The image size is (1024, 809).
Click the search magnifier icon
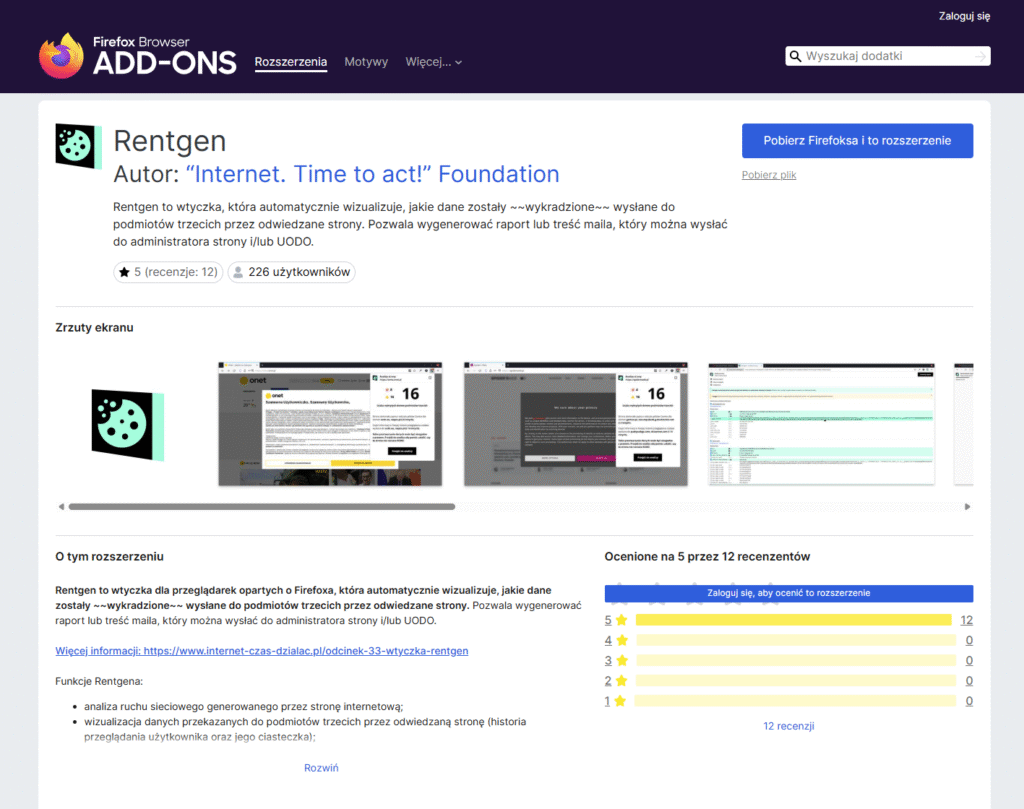(795, 57)
